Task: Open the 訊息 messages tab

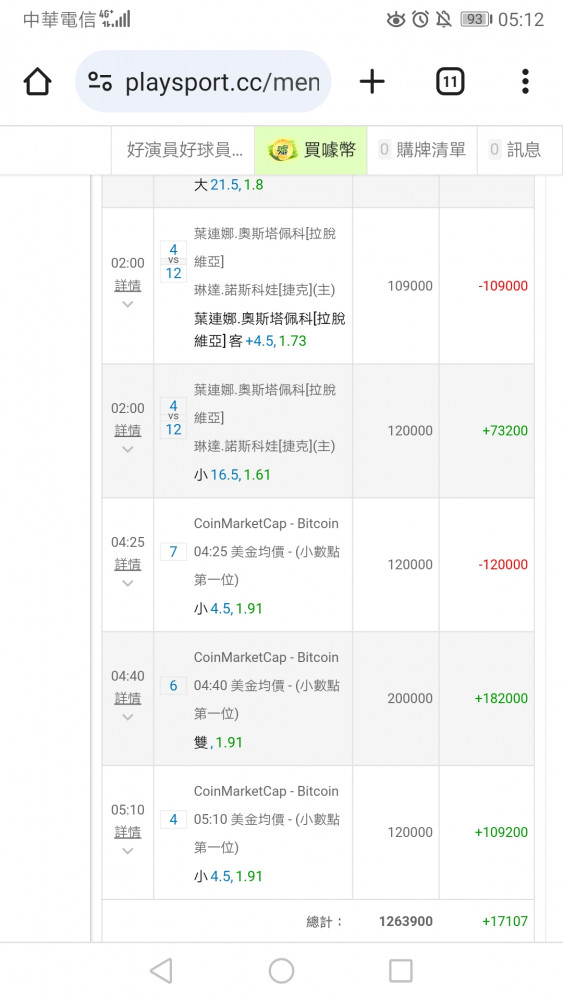Action: (515, 150)
